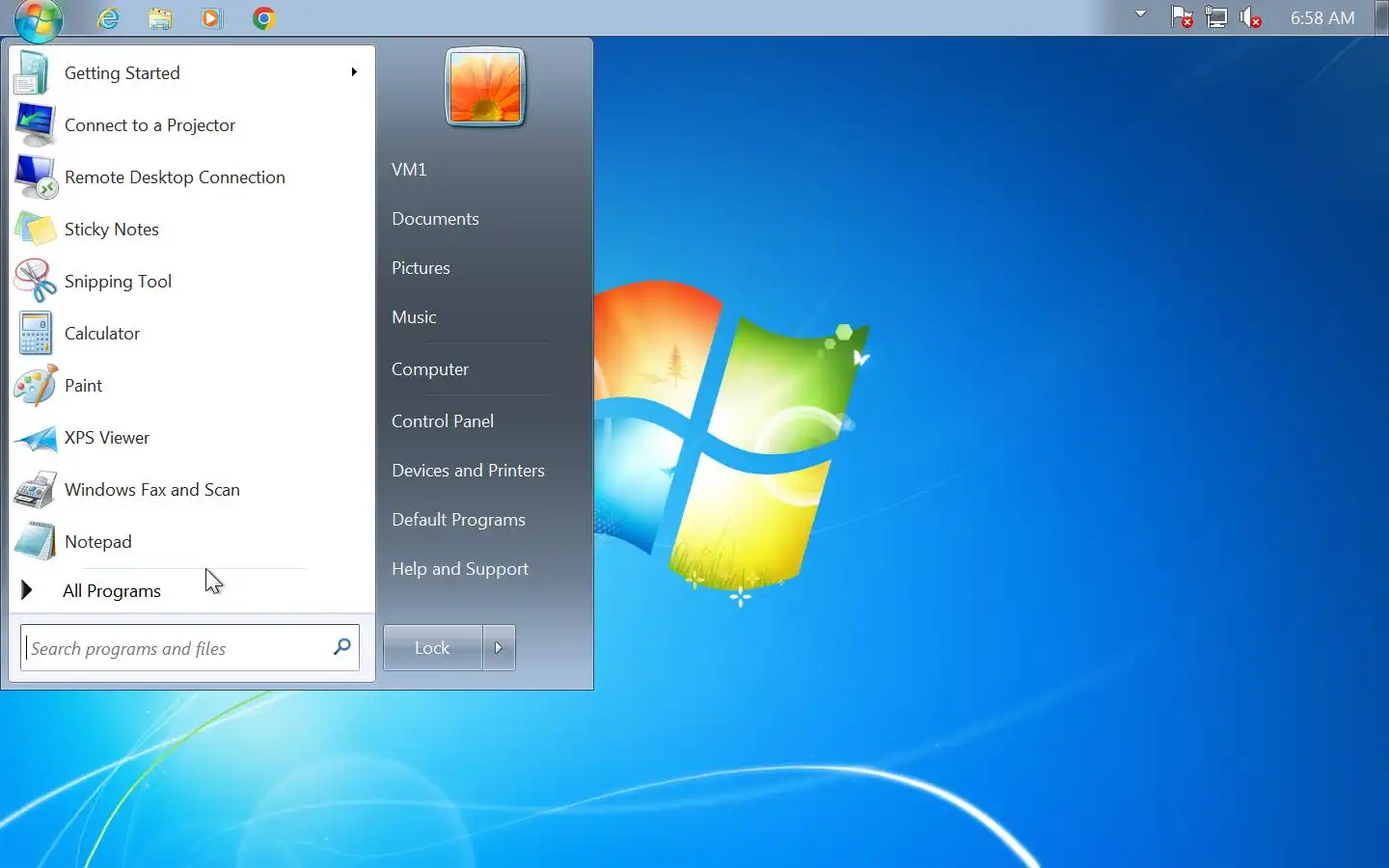Image resolution: width=1389 pixels, height=868 pixels.
Task: Launch Windows Media Player from taskbar
Action: (211, 18)
